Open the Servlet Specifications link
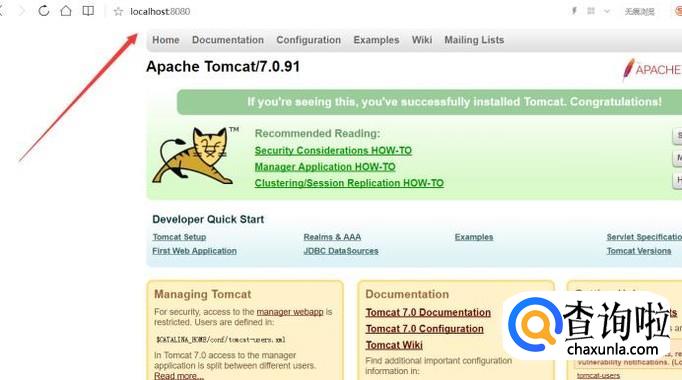 (x=644, y=237)
